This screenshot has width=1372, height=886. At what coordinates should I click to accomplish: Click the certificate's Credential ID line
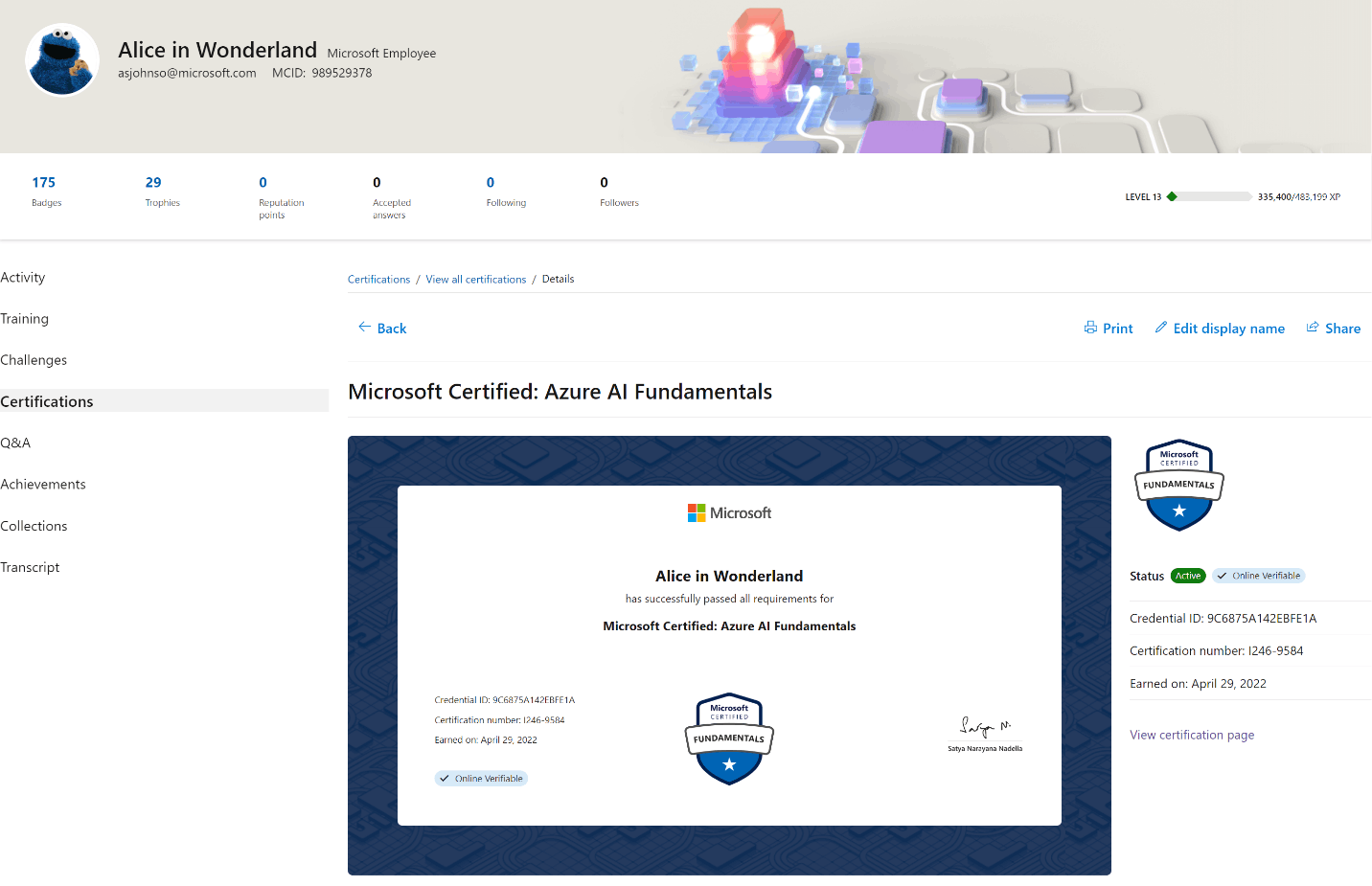[505, 700]
